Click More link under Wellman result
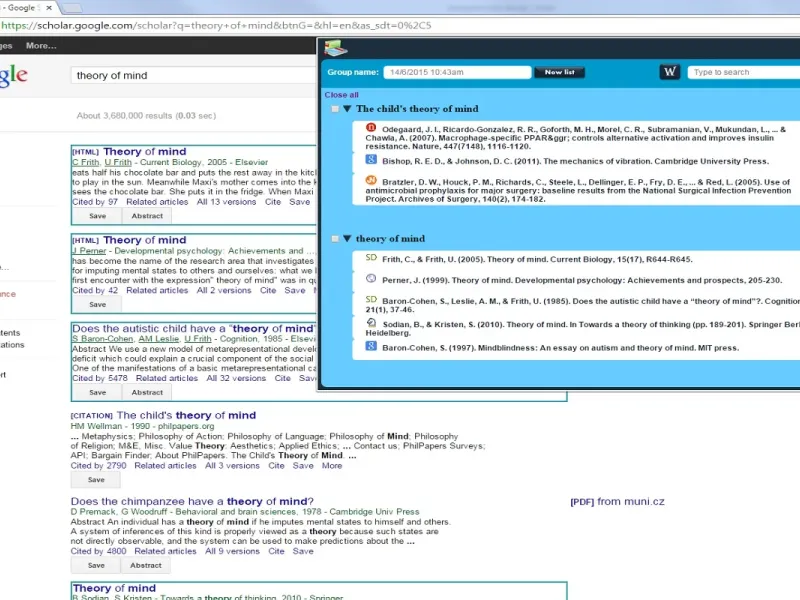Viewport: 800px width, 600px height. (332, 466)
